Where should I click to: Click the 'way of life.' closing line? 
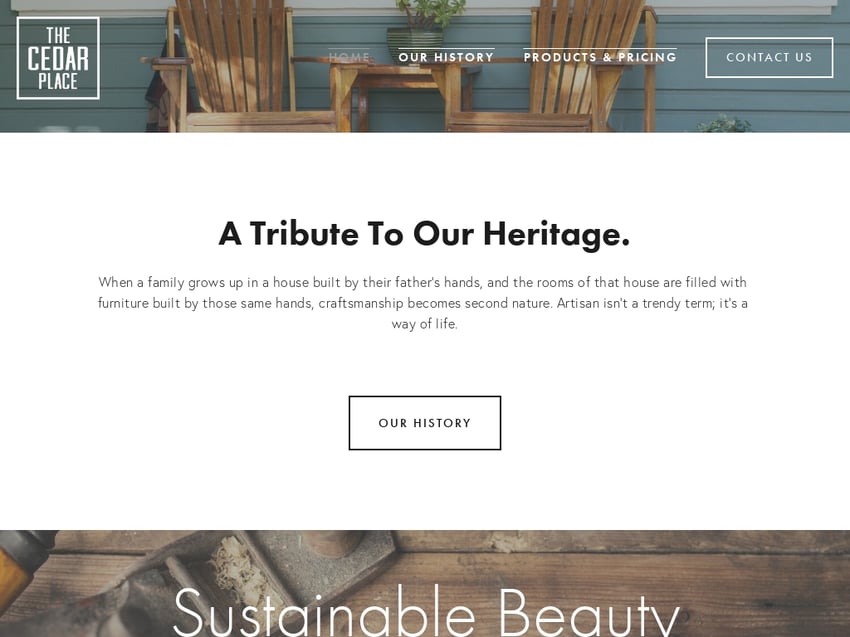[424, 324]
